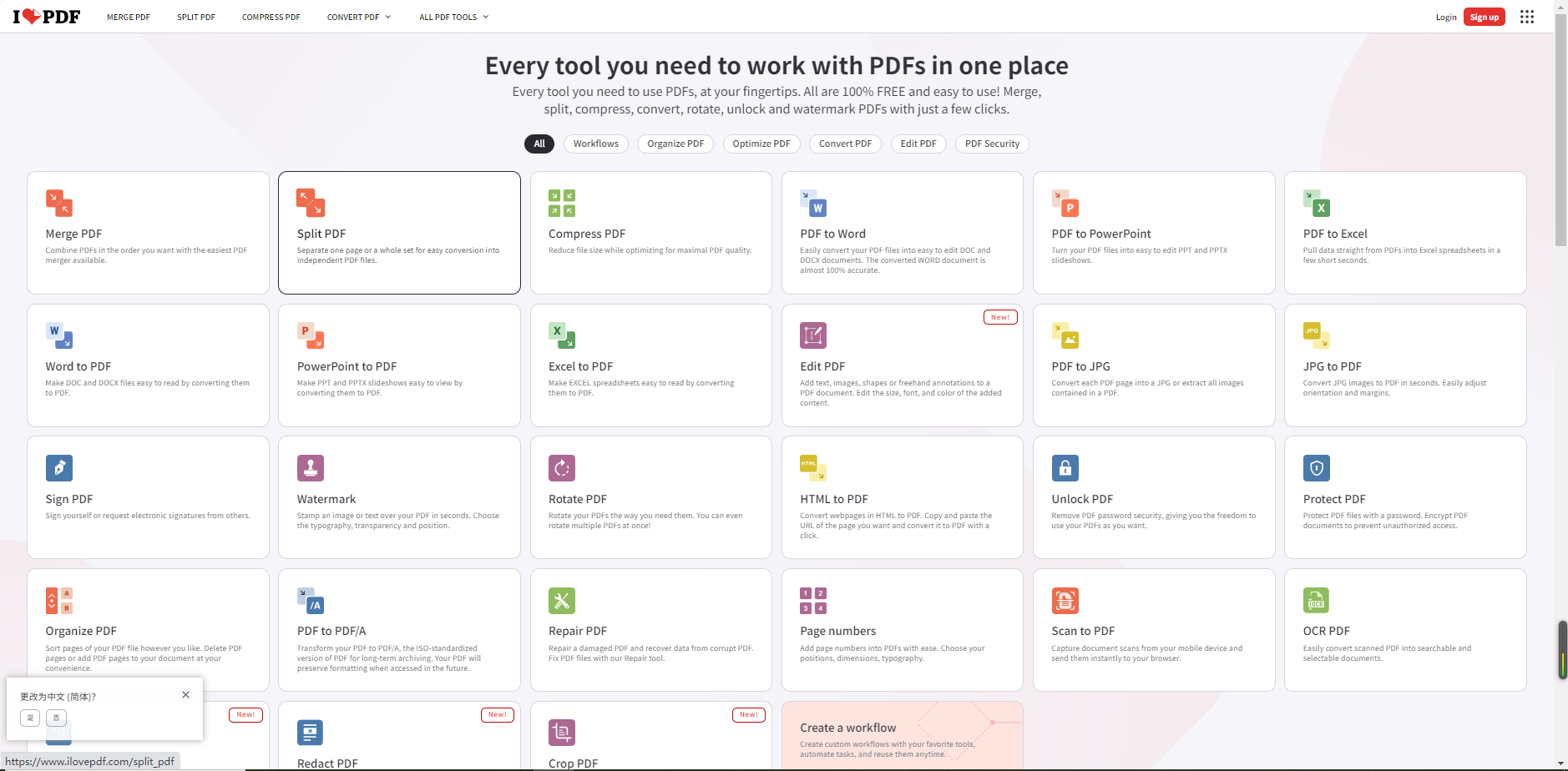Click the iLovePDF logo
This screenshot has width=1568, height=771.
click(47, 17)
